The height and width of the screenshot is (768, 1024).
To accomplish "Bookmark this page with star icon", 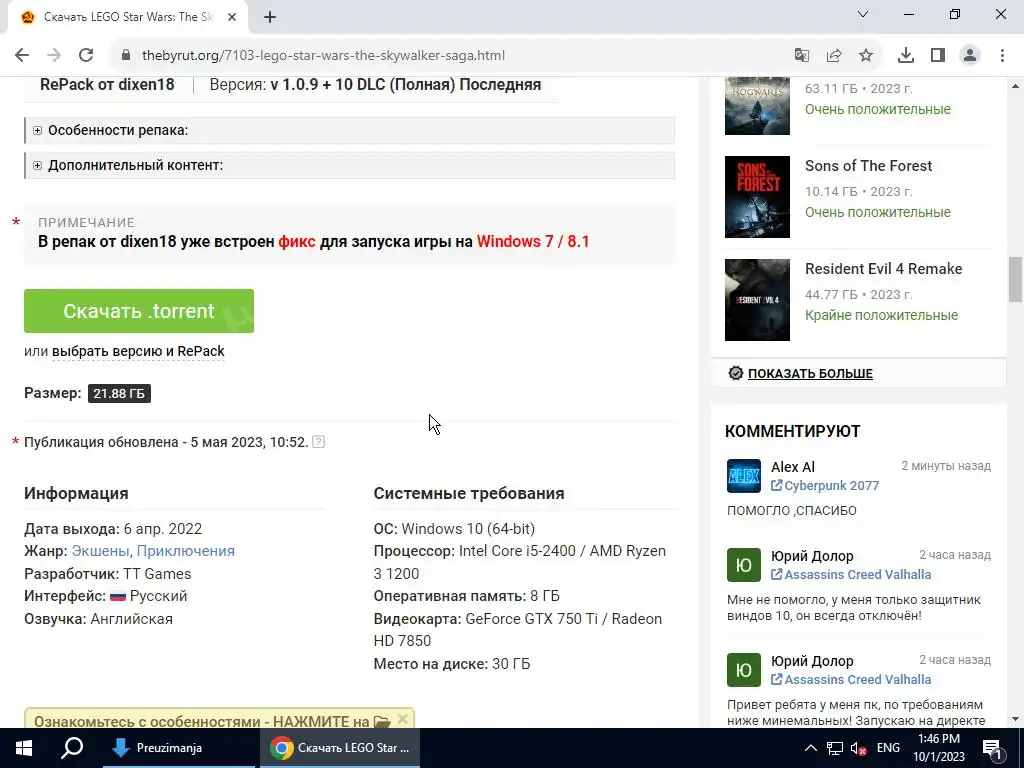I will (x=866, y=56).
